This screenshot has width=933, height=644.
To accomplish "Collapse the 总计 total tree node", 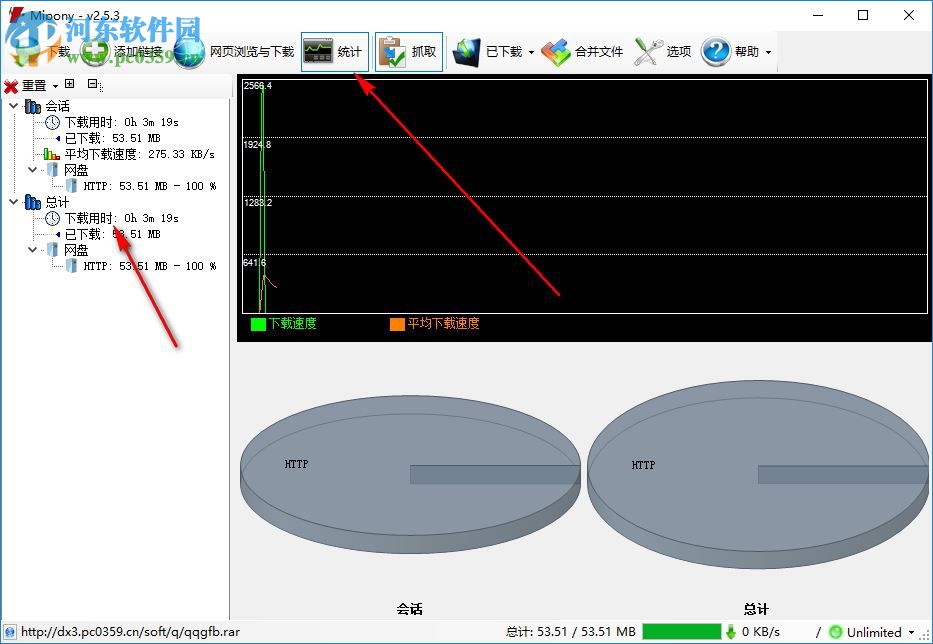I will [13, 202].
